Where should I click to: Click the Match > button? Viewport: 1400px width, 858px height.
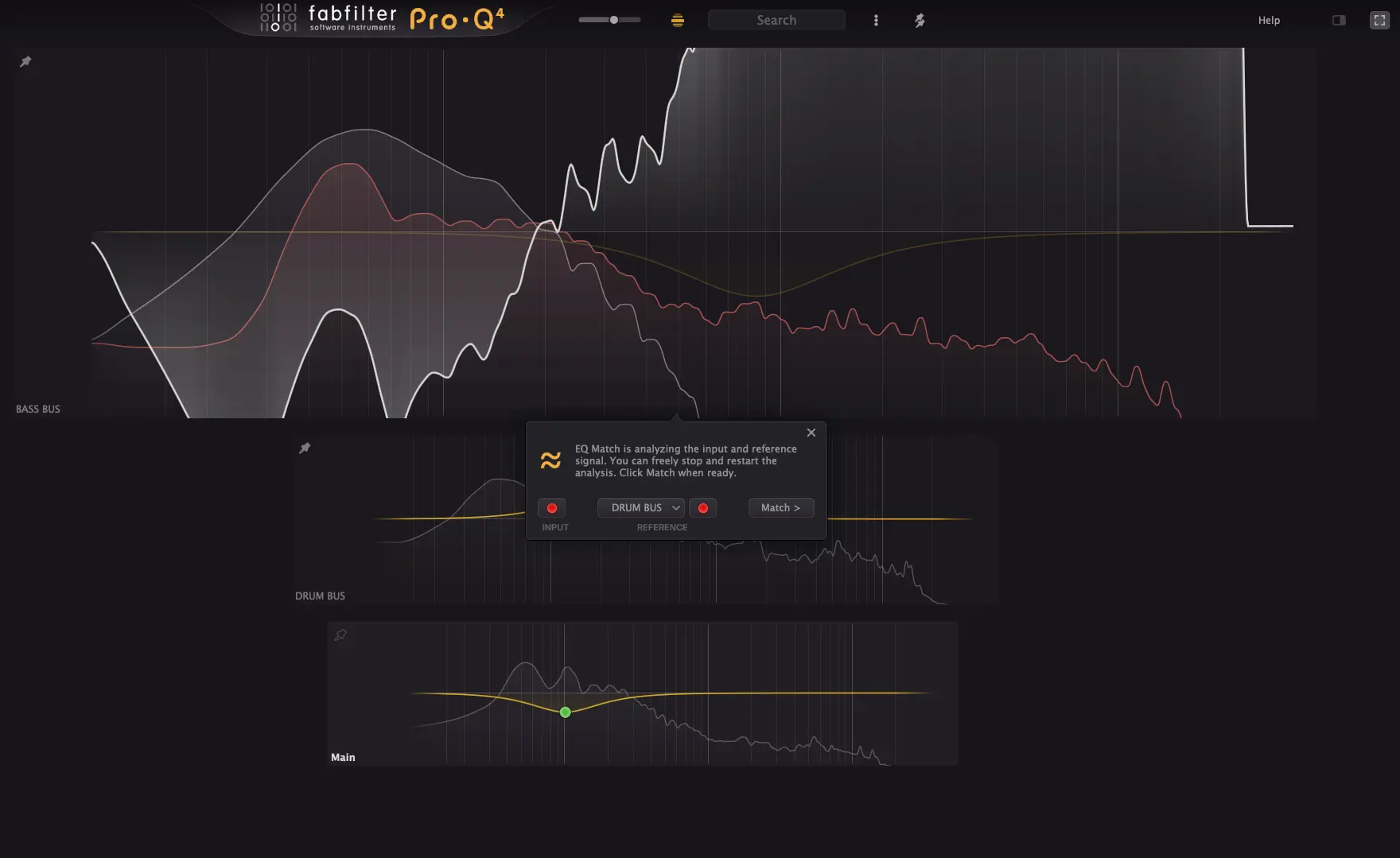(x=780, y=508)
